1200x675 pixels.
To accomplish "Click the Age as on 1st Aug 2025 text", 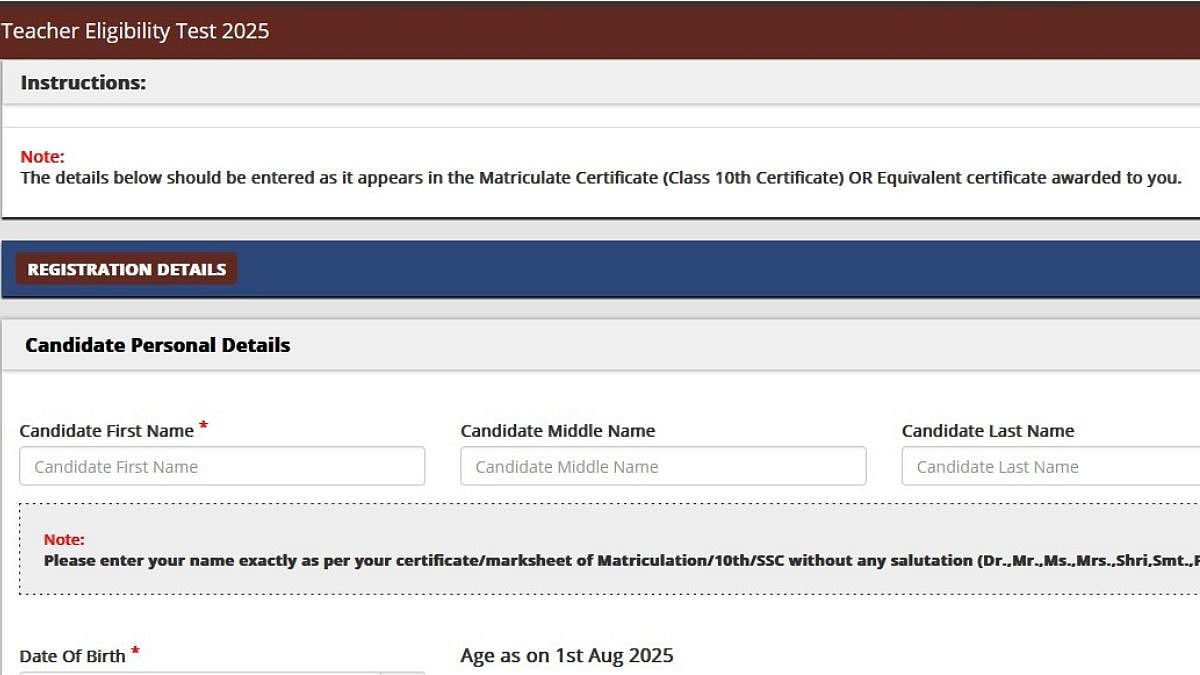I will point(566,656).
